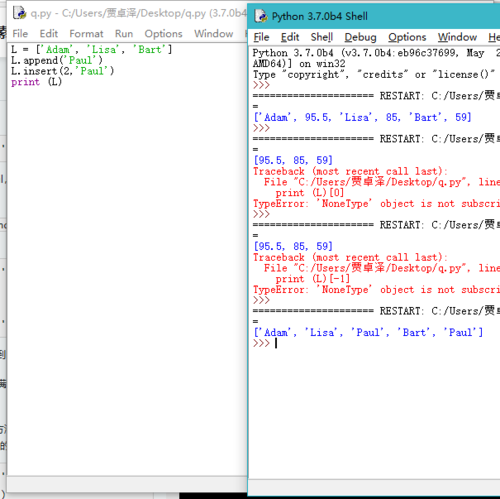Click first RESTART separator line in shell
The height and width of the screenshot is (499, 500).
click(x=376, y=96)
